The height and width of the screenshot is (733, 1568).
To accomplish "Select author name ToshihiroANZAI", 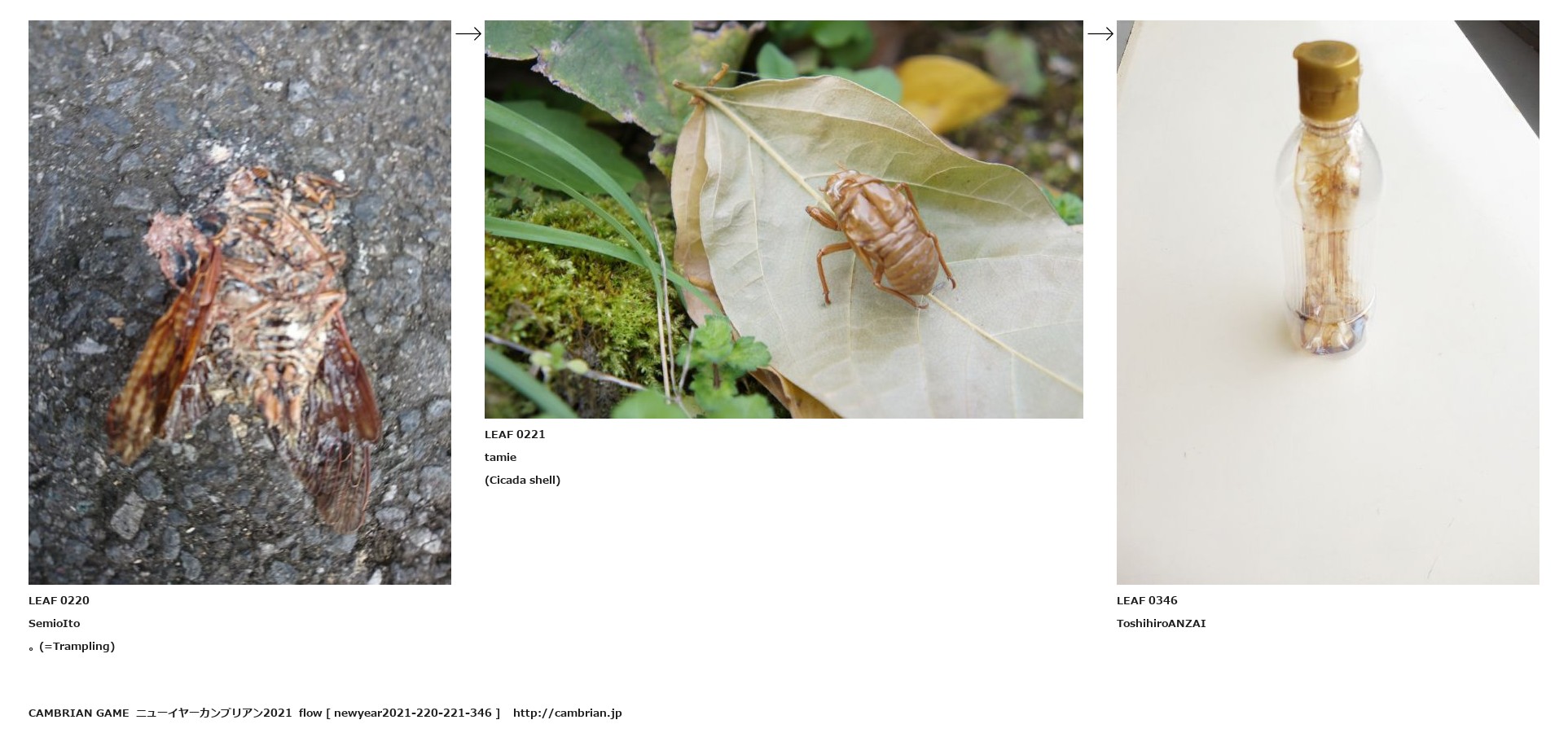I will [1161, 623].
